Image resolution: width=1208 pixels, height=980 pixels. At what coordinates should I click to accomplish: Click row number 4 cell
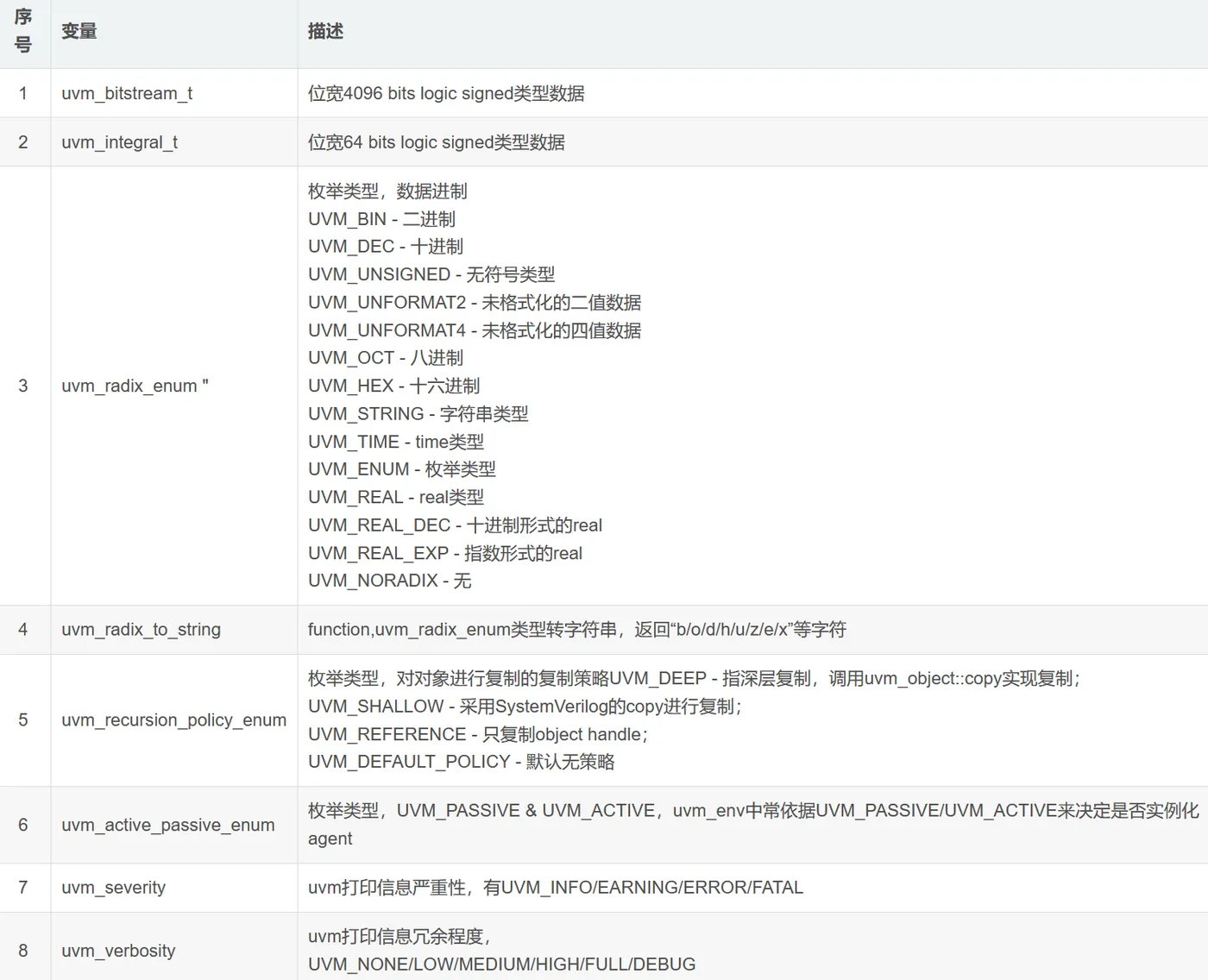click(24, 630)
